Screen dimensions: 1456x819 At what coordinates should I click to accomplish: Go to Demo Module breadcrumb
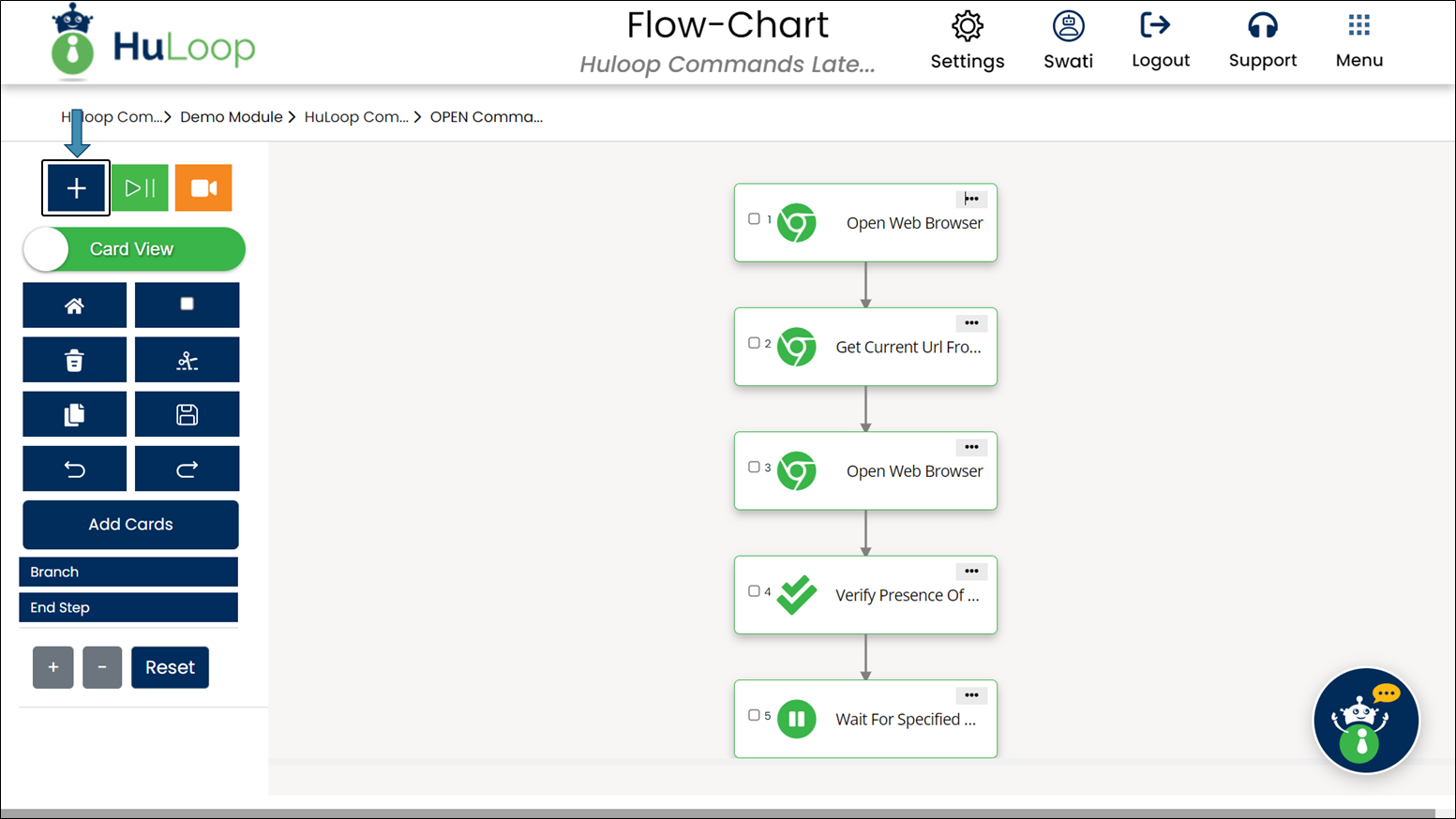tap(232, 117)
